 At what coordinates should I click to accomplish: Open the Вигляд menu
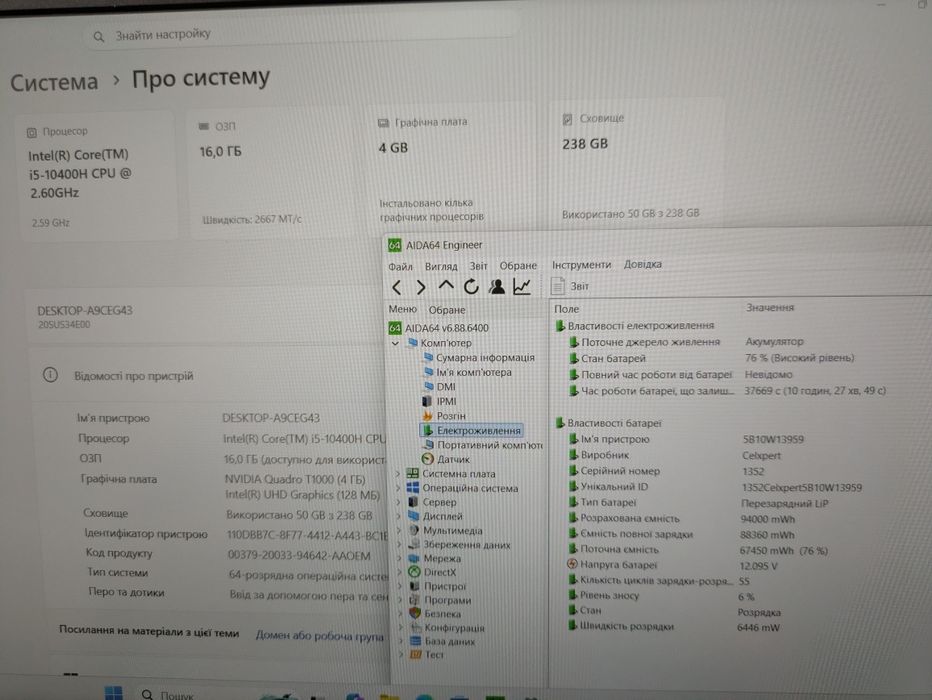(x=441, y=266)
